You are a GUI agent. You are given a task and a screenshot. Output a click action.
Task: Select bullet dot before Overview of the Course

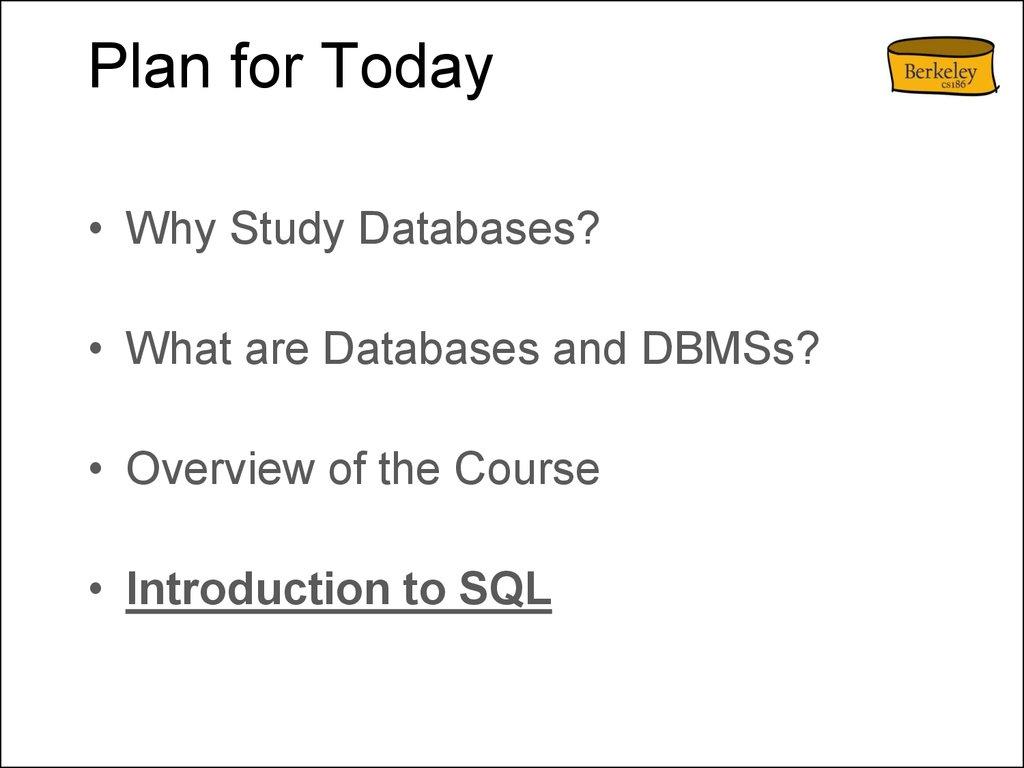click(x=94, y=471)
